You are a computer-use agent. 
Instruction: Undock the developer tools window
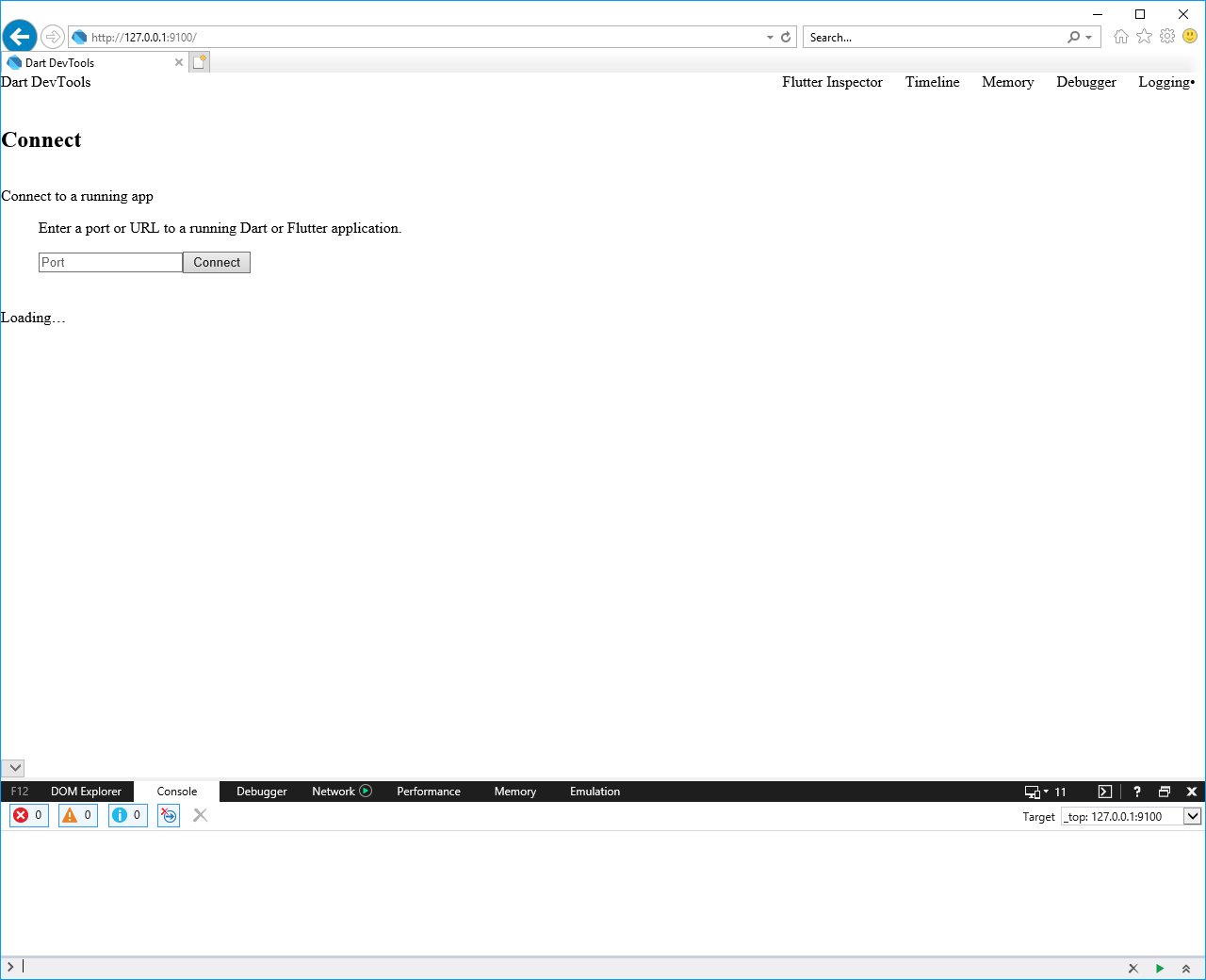click(1165, 792)
